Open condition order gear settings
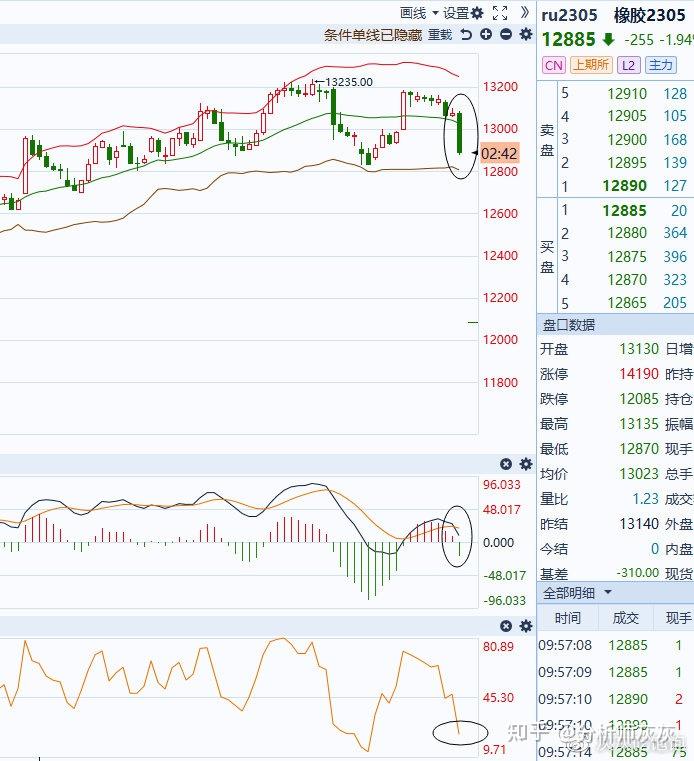Viewport: 694px width, 761px height. 526,34
